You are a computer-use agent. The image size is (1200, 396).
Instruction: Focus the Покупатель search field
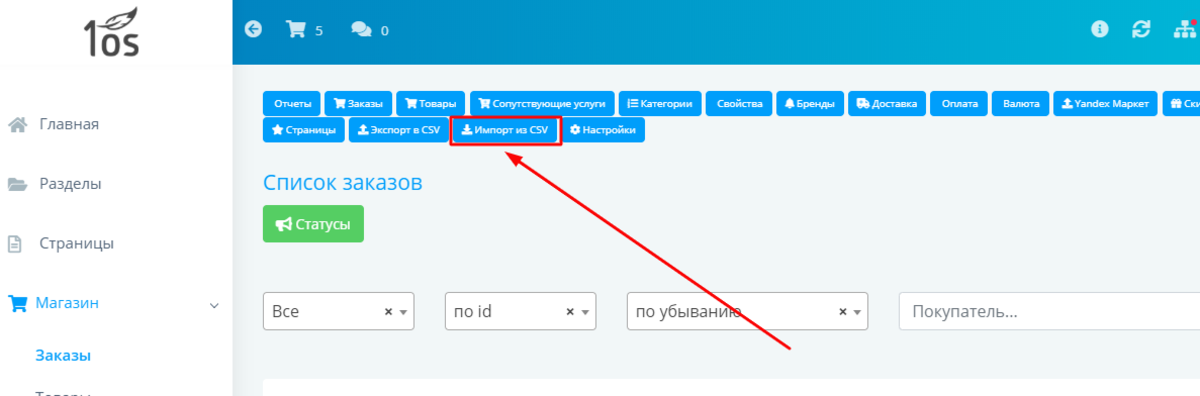[1049, 311]
